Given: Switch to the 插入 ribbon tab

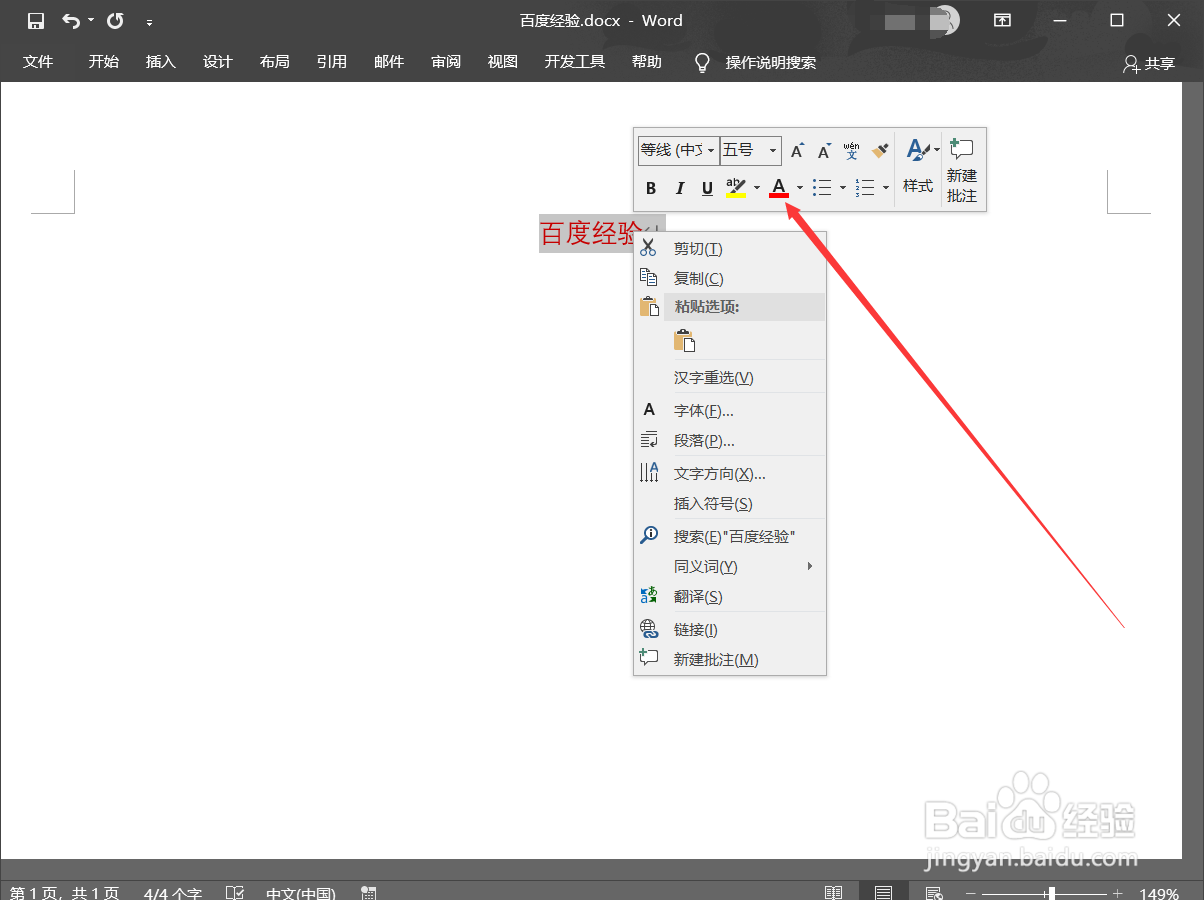Looking at the screenshot, I should click(x=160, y=62).
